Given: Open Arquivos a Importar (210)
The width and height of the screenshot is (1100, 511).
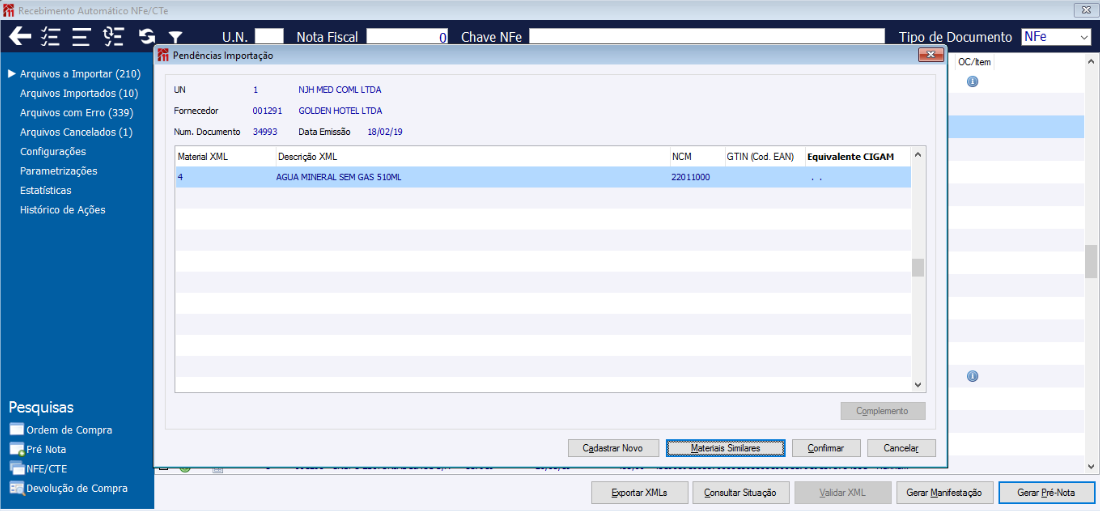Looking at the screenshot, I should coord(81,74).
